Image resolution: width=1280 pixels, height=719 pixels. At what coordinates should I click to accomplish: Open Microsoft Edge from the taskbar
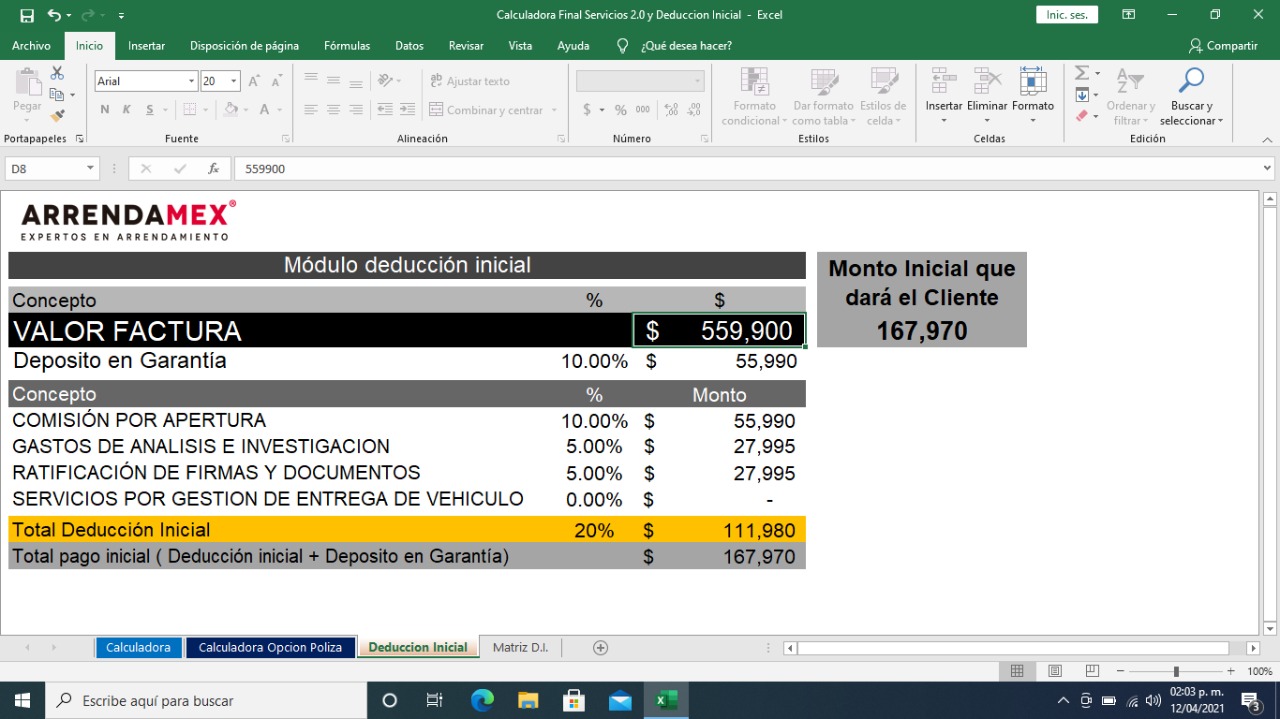[x=482, y=700]
